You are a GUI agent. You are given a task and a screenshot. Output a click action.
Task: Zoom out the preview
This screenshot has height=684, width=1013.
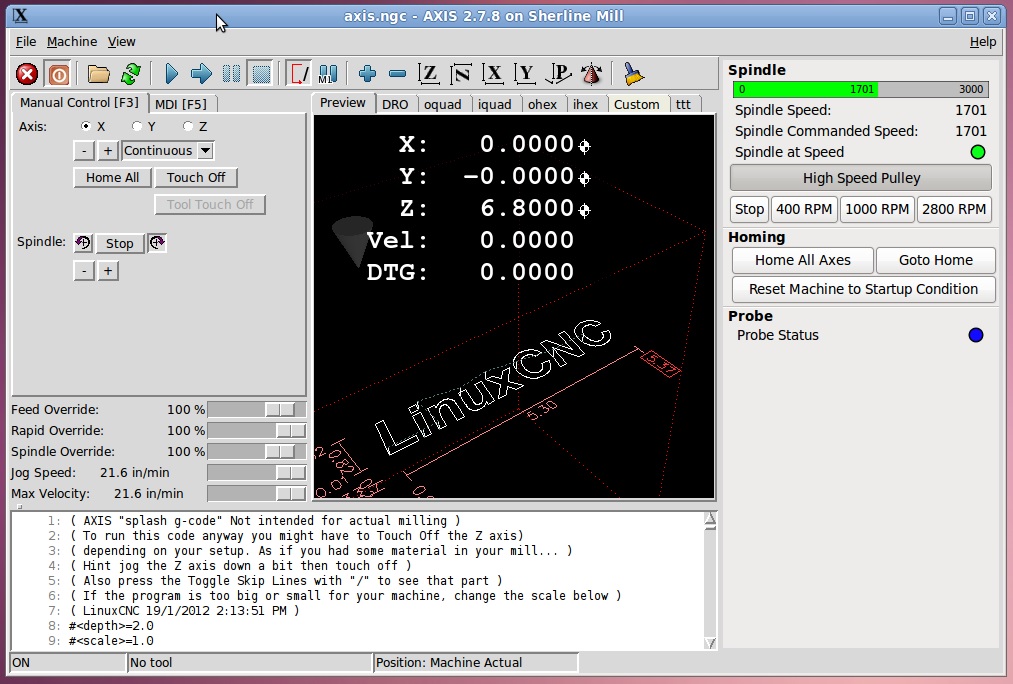click(397, 74)
